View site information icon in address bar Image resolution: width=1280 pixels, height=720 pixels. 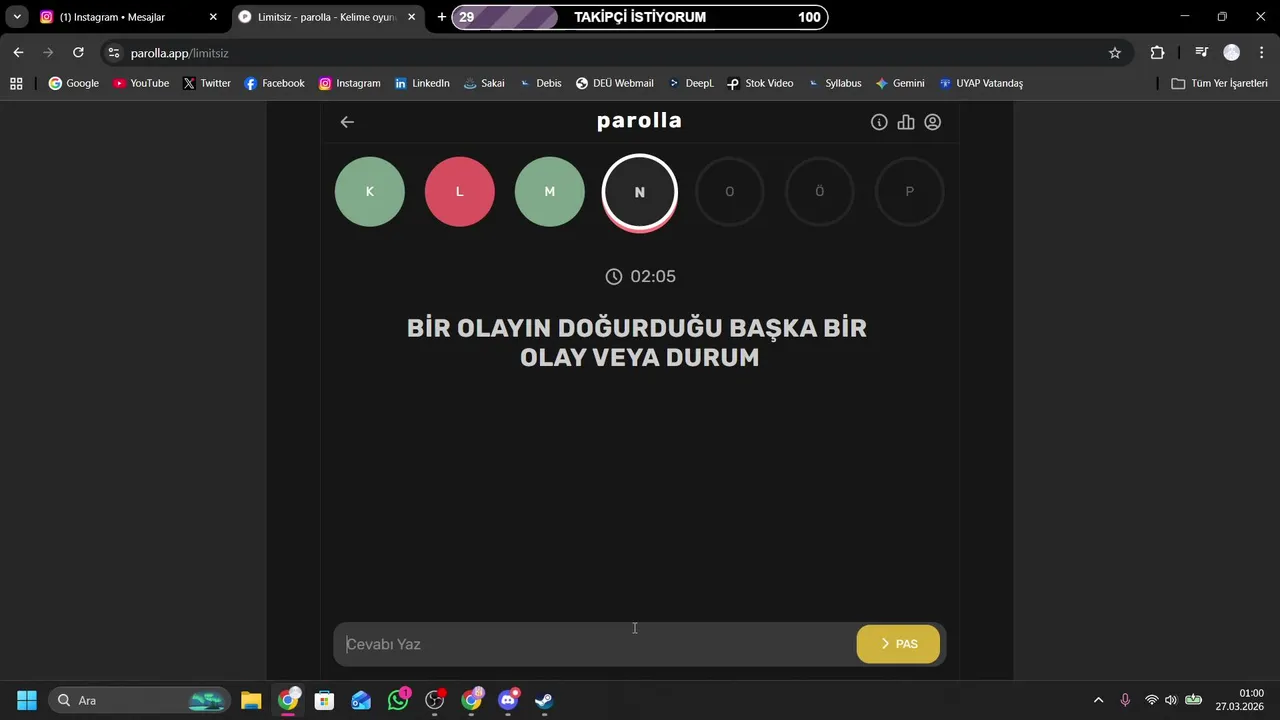tap(113, 53)
